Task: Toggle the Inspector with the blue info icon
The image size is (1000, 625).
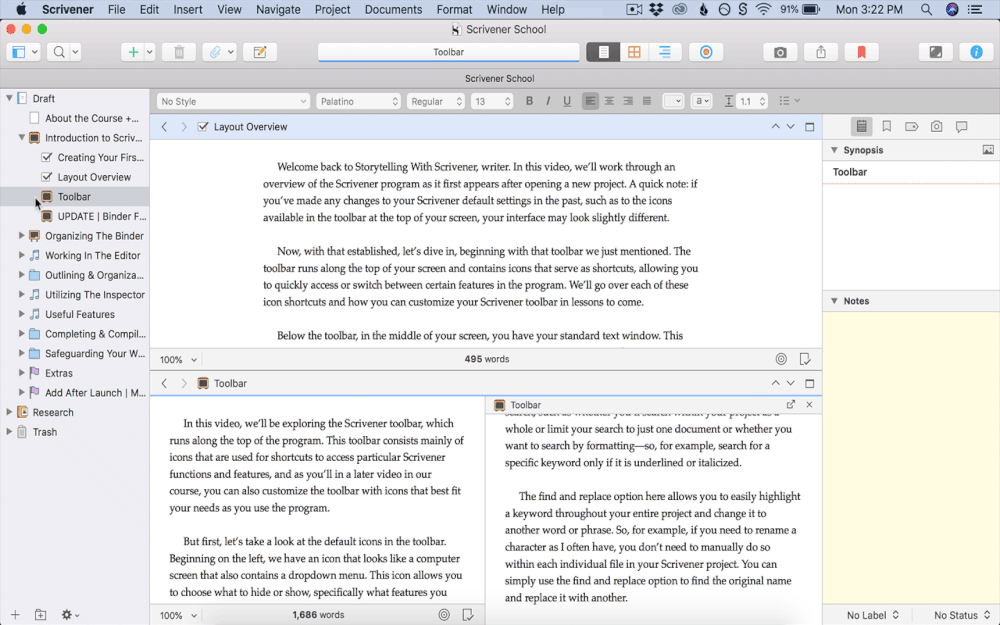Action: (976, 52)
